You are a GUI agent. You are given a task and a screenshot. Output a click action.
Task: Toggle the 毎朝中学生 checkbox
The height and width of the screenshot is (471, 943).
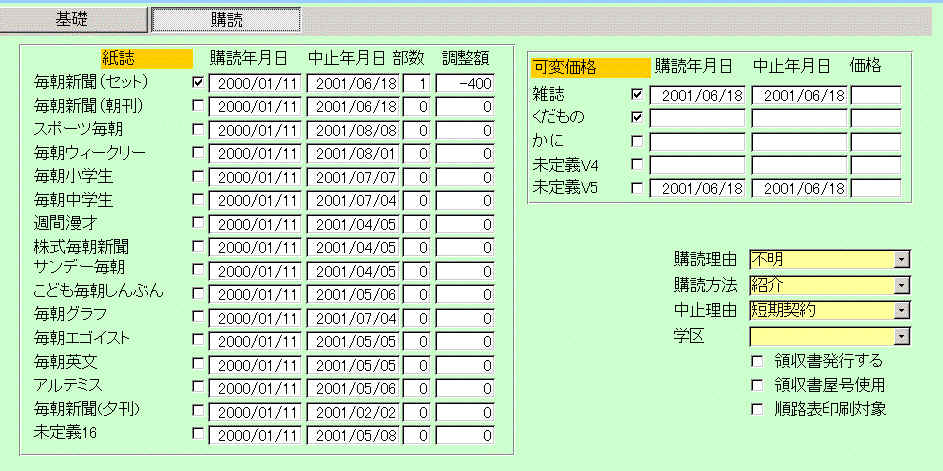[x=198, y=199]
